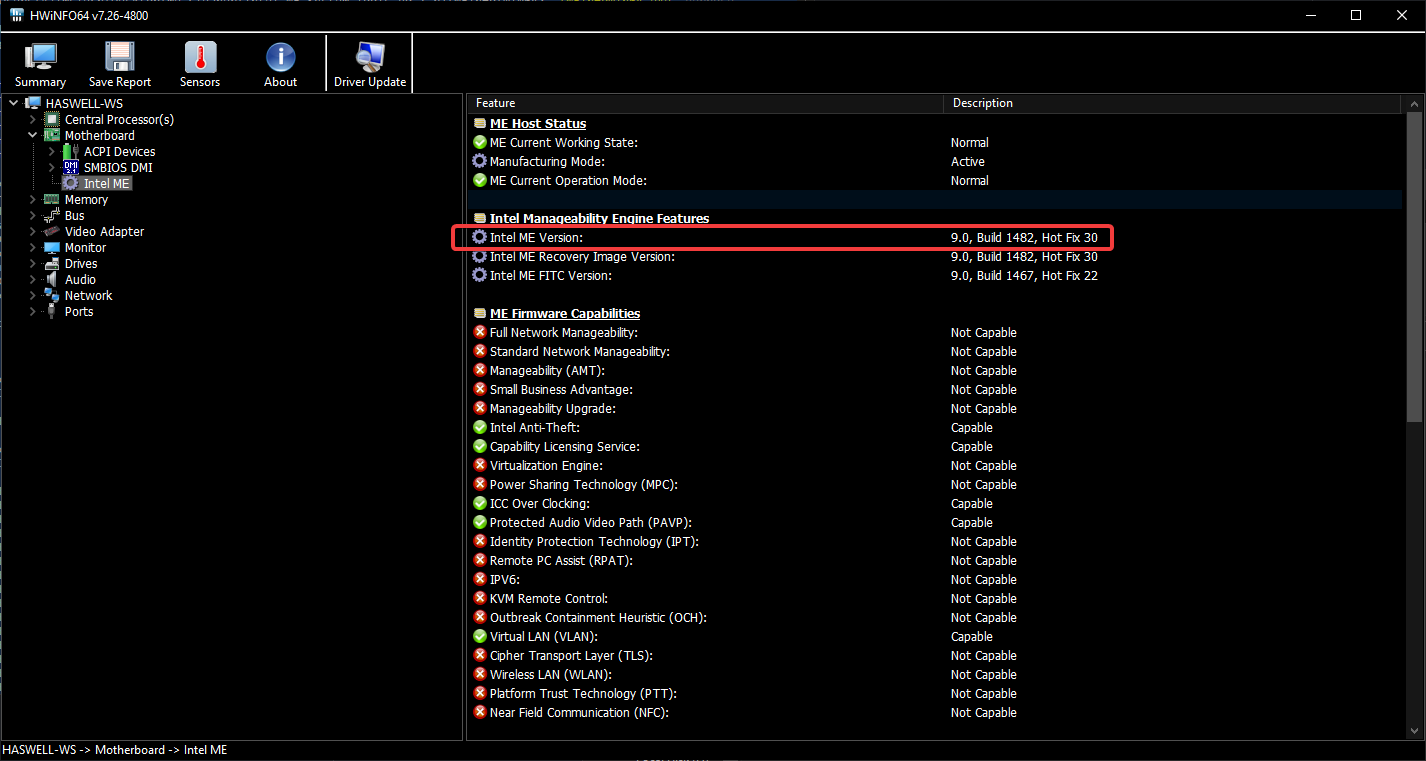Expand the Drives node
This screenshot has width=1426, height=761.
click(x=32, y=263)
